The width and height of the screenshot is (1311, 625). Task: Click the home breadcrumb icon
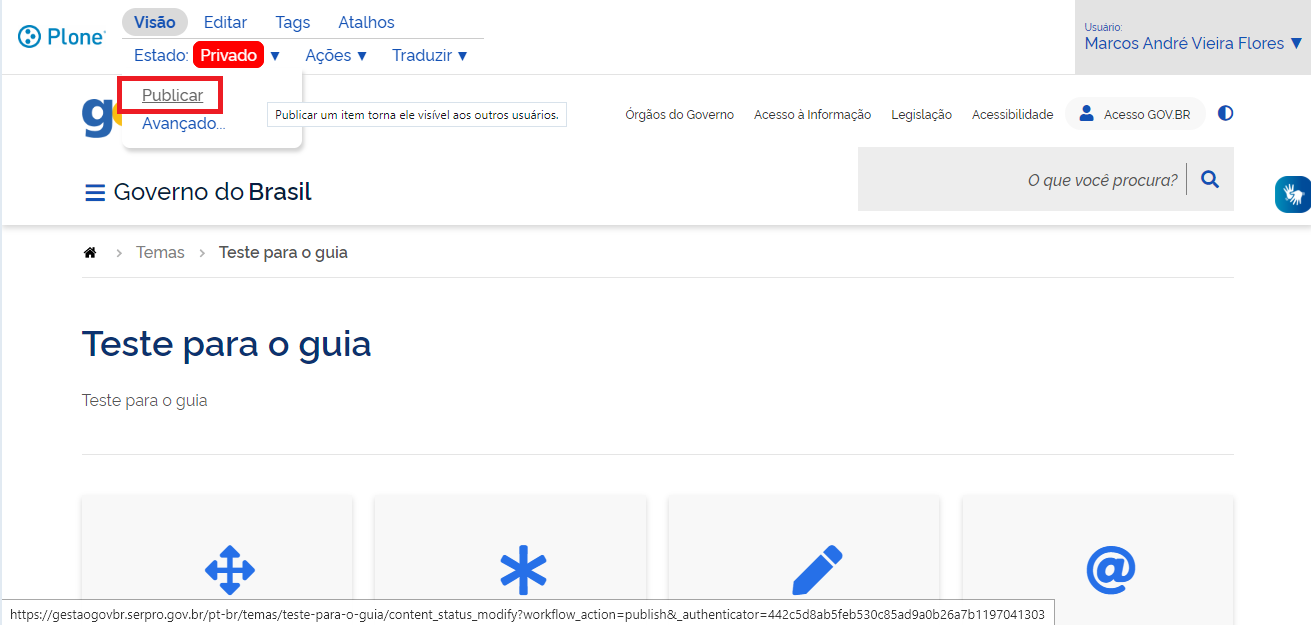point(89,253)
